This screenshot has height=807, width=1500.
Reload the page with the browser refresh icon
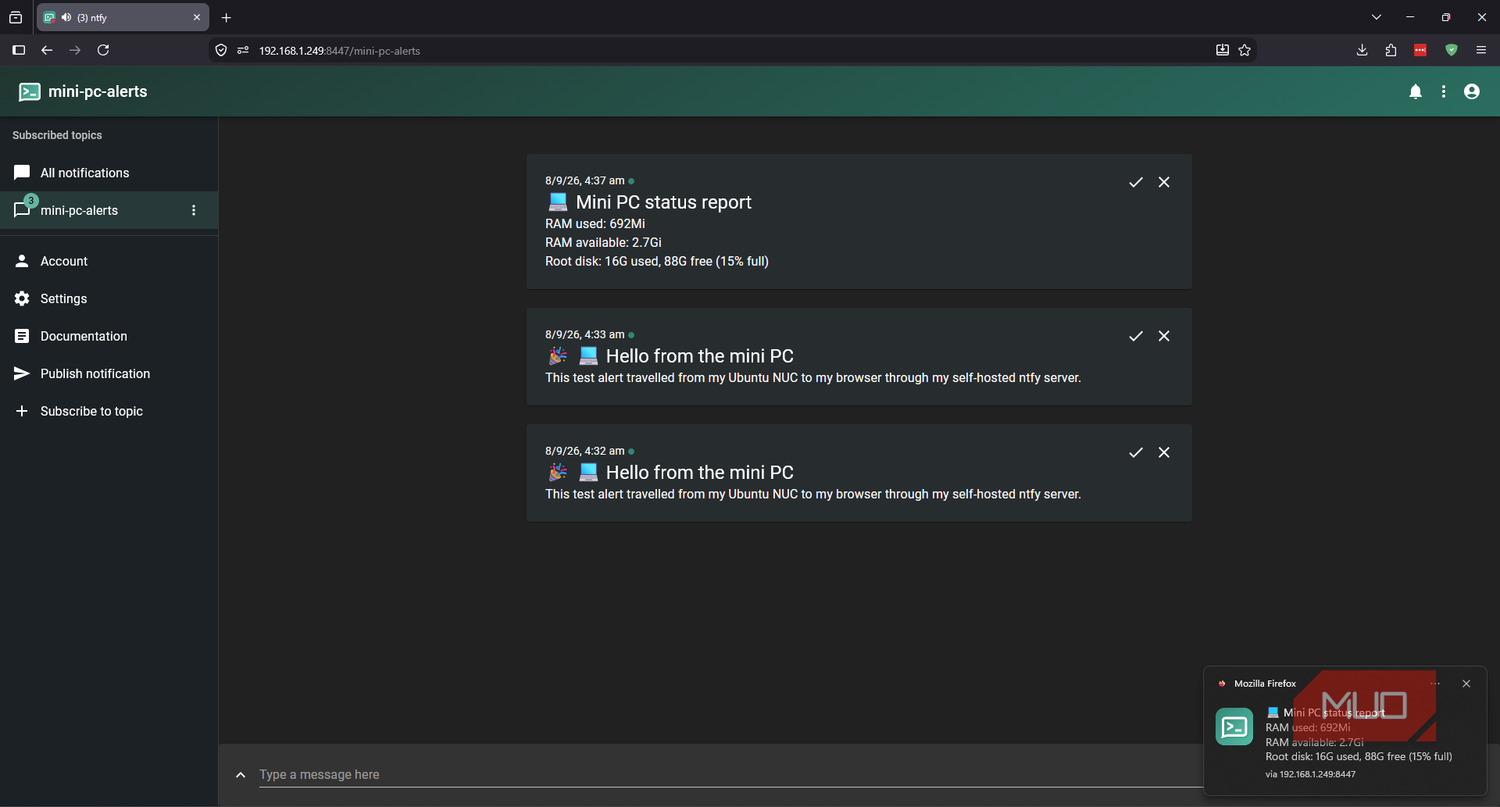tap(103, 50)
